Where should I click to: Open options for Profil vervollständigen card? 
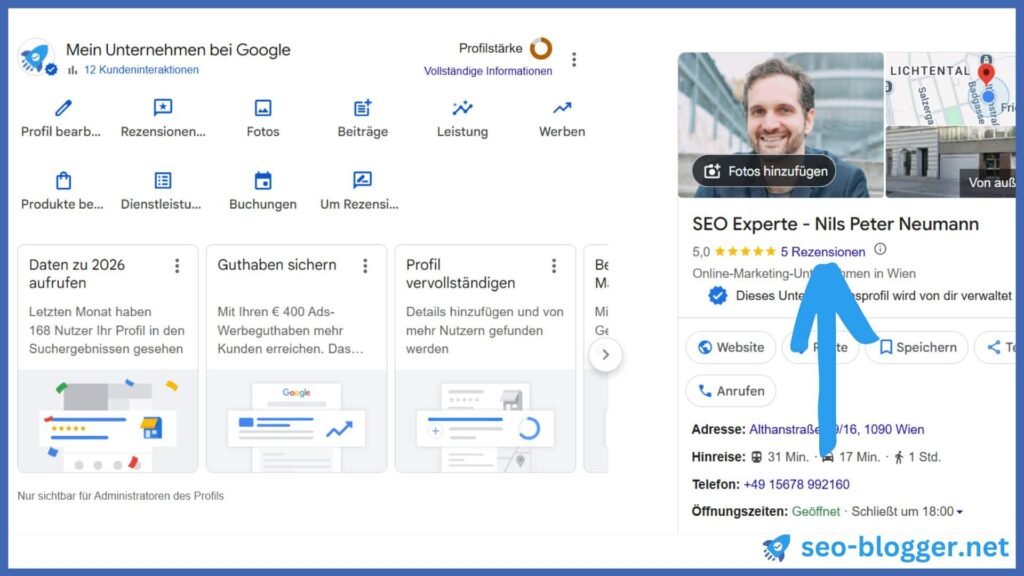coord(554,266)
